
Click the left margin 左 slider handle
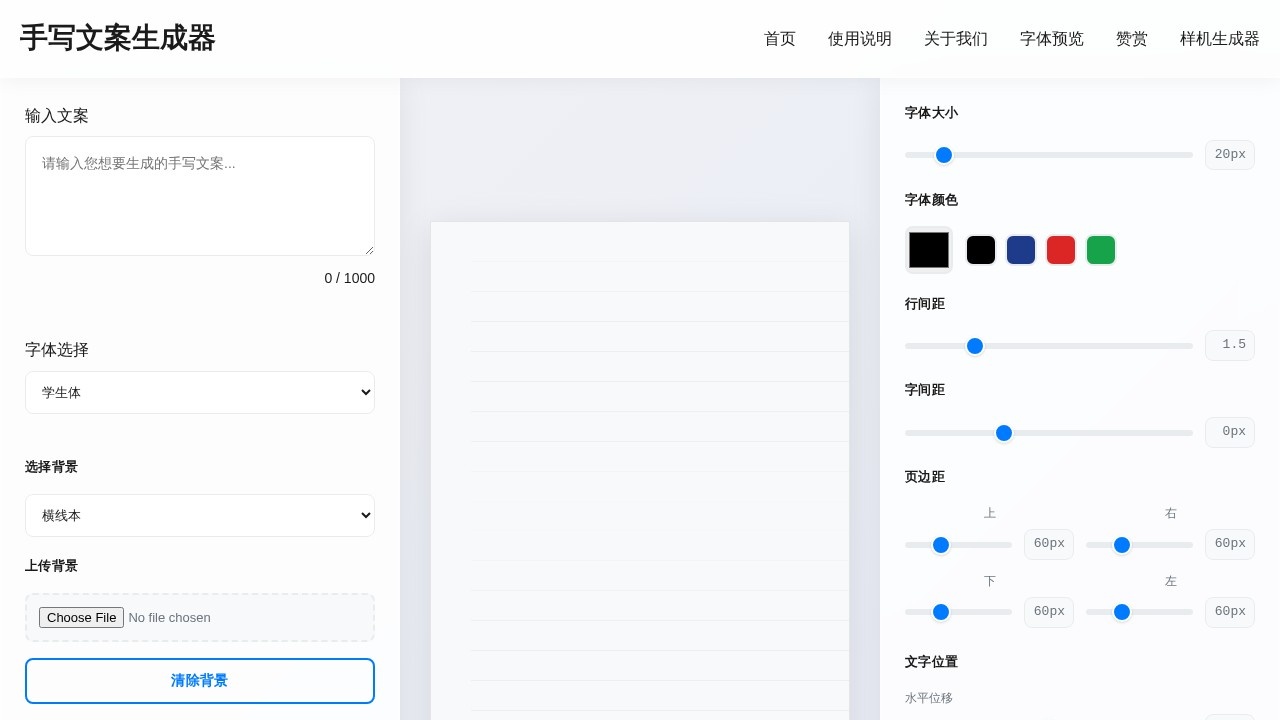(x=1122, y=612)
